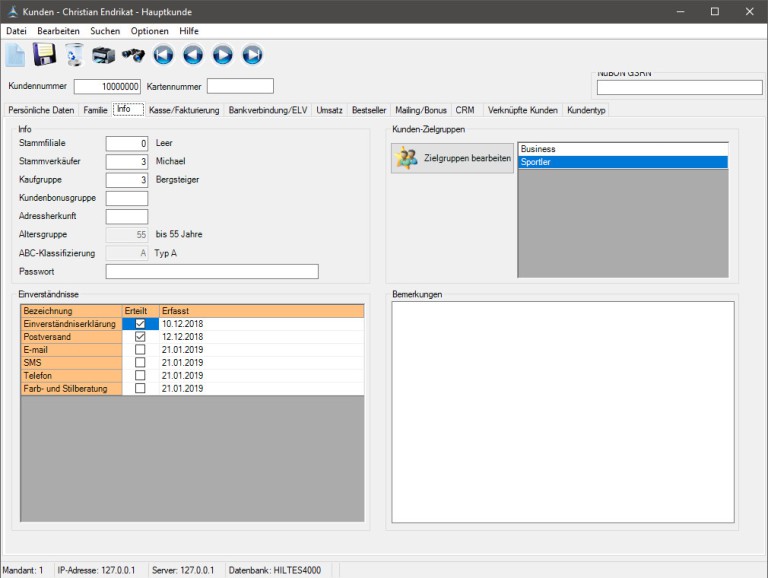The width and height of the screenshot is (768, 578).
Task: Click the recycle bin delete icon
Action: click(74, 55)
